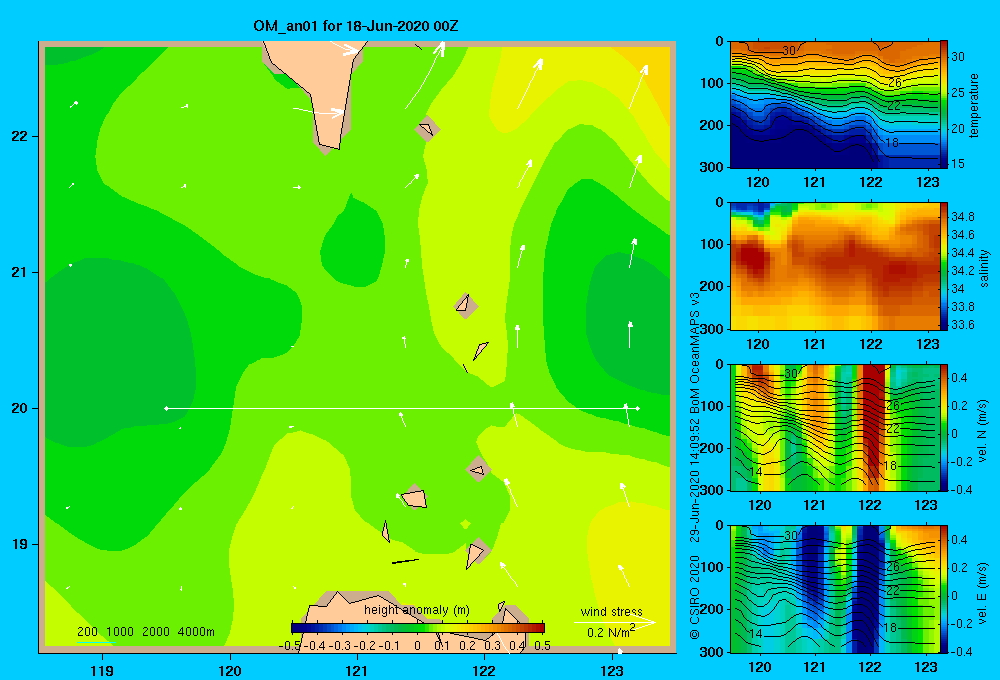Click longitude label 121 under the main map

coord(357,670)
